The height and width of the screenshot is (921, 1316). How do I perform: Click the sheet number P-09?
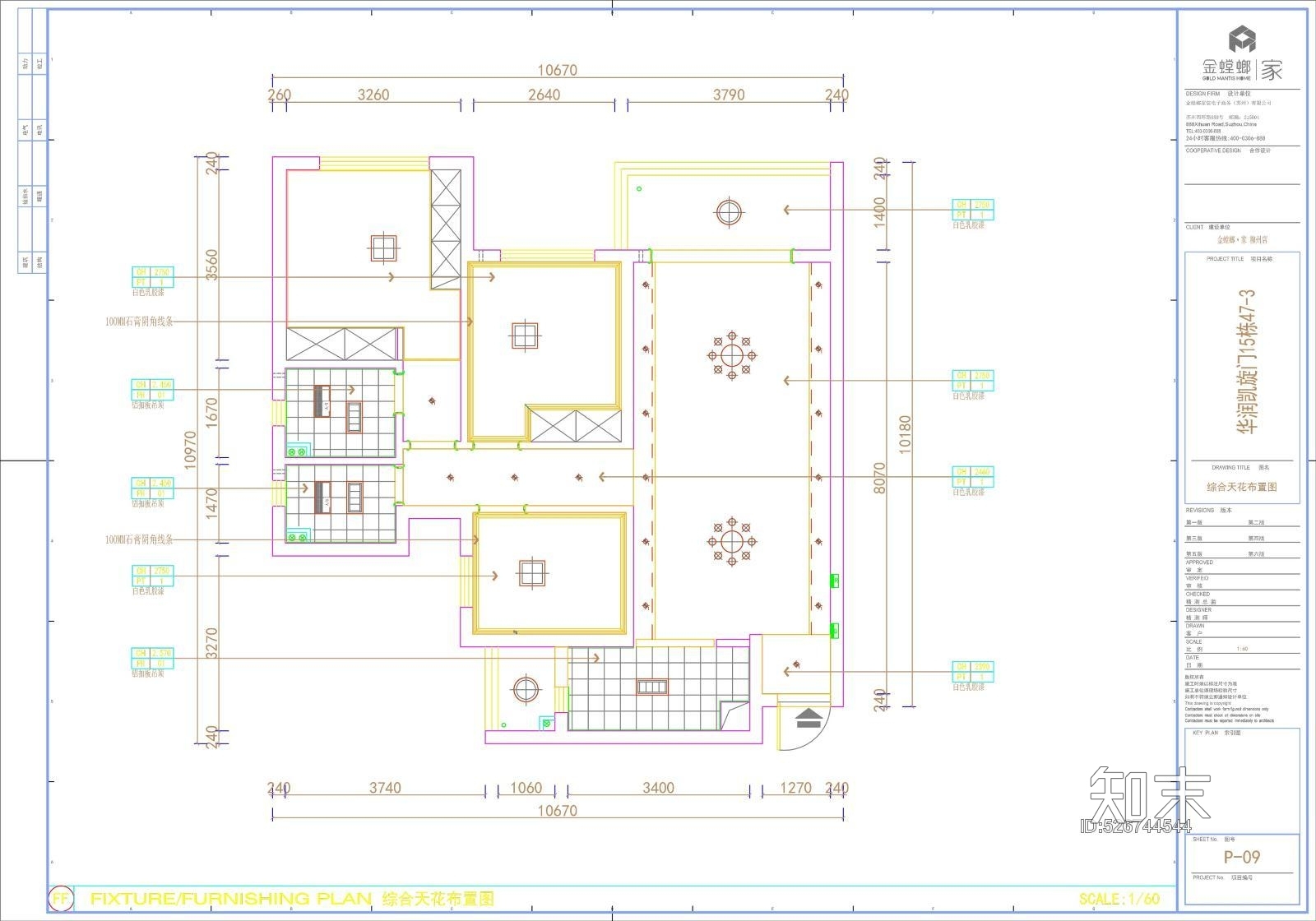point(1242,857)
